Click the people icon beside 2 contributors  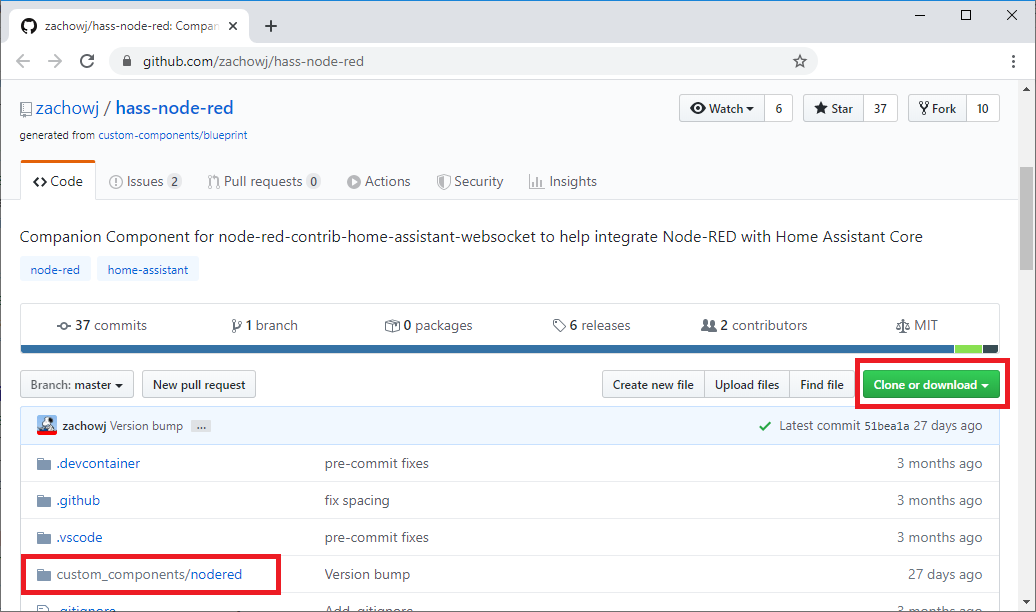point(708,325)
